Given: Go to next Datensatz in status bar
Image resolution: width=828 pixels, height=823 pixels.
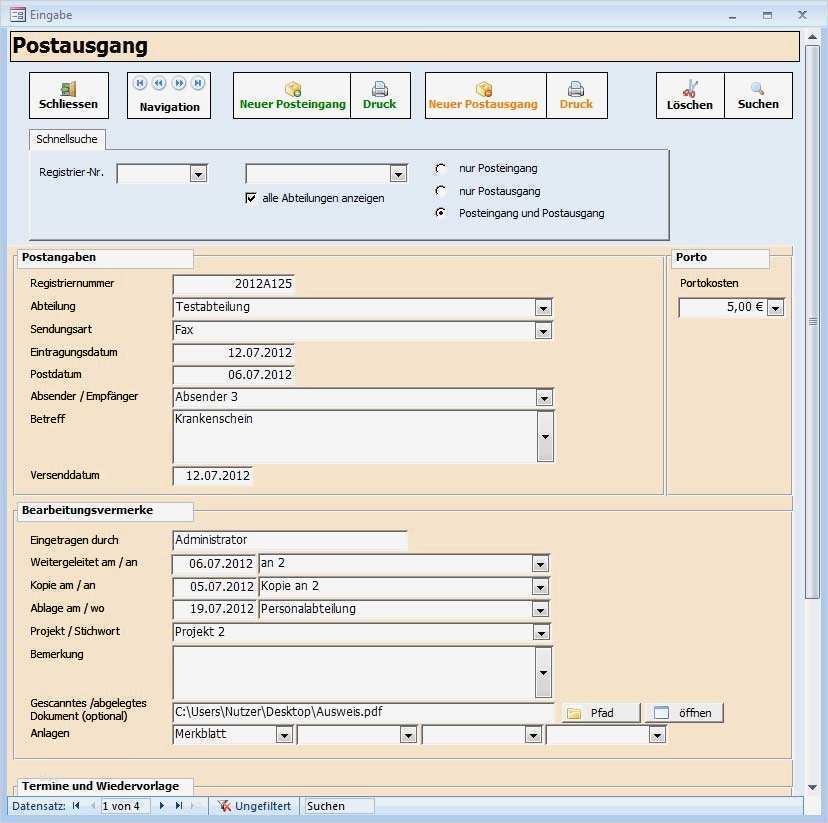Looking at the screenshot, I should (x=162, y=806).
